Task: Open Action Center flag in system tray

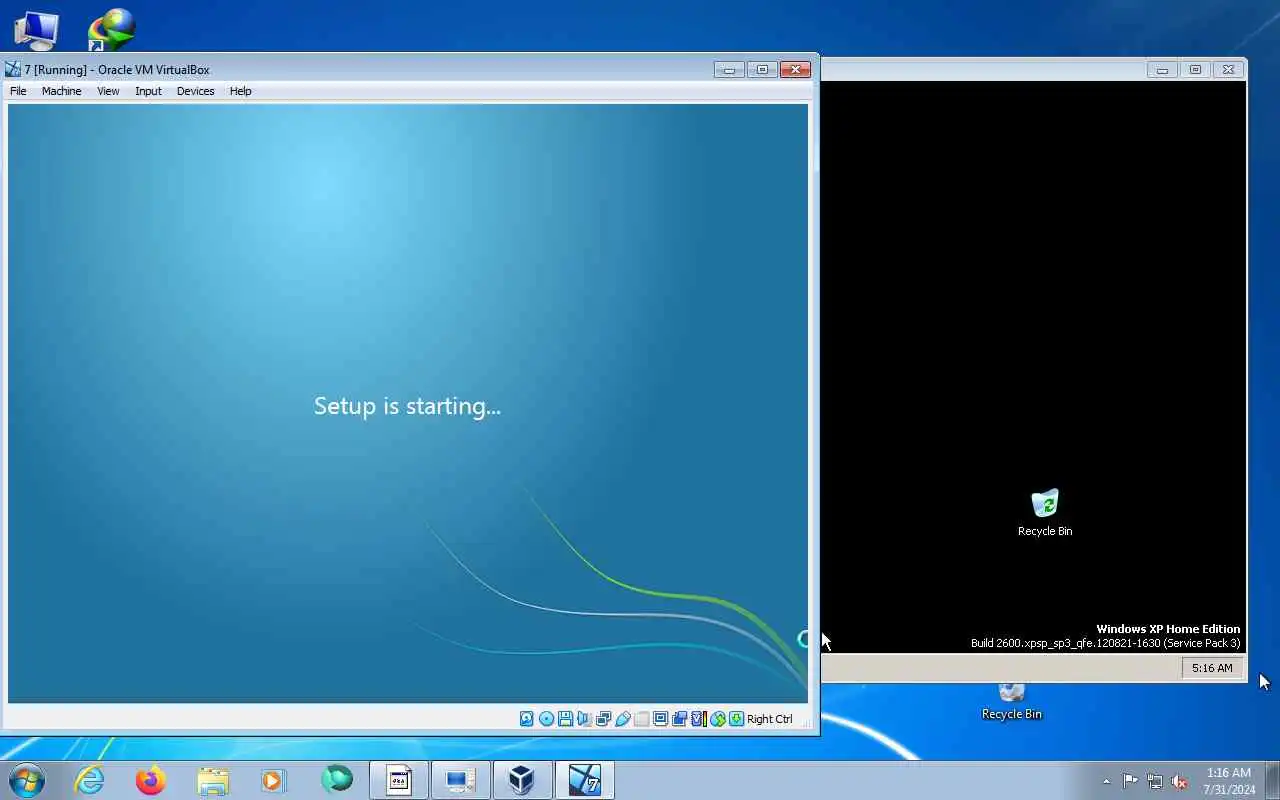Action: [x=1130, y=781]
